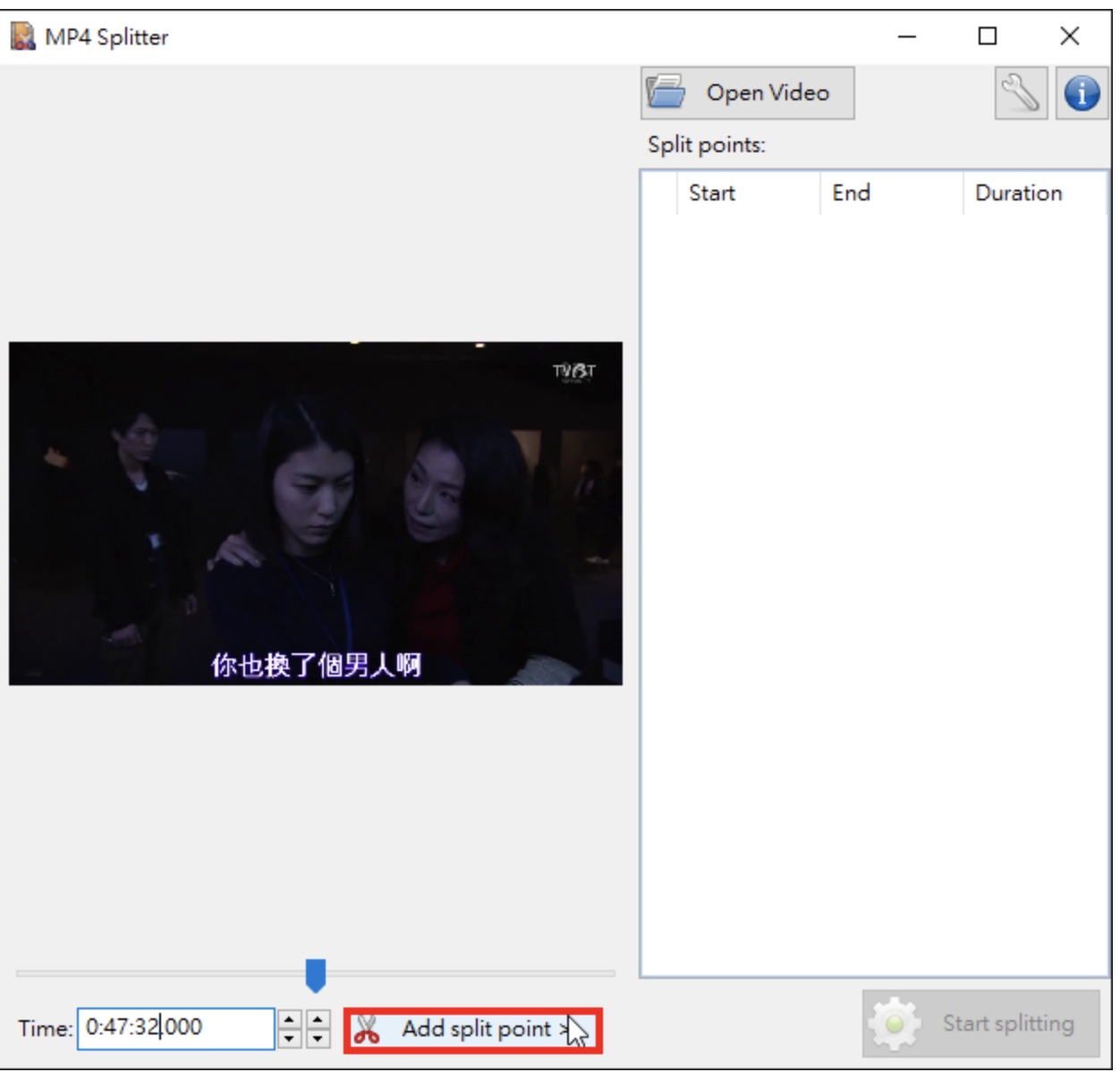
Task: Click the blue seek slider thumb
Action: tap(316, 975)
